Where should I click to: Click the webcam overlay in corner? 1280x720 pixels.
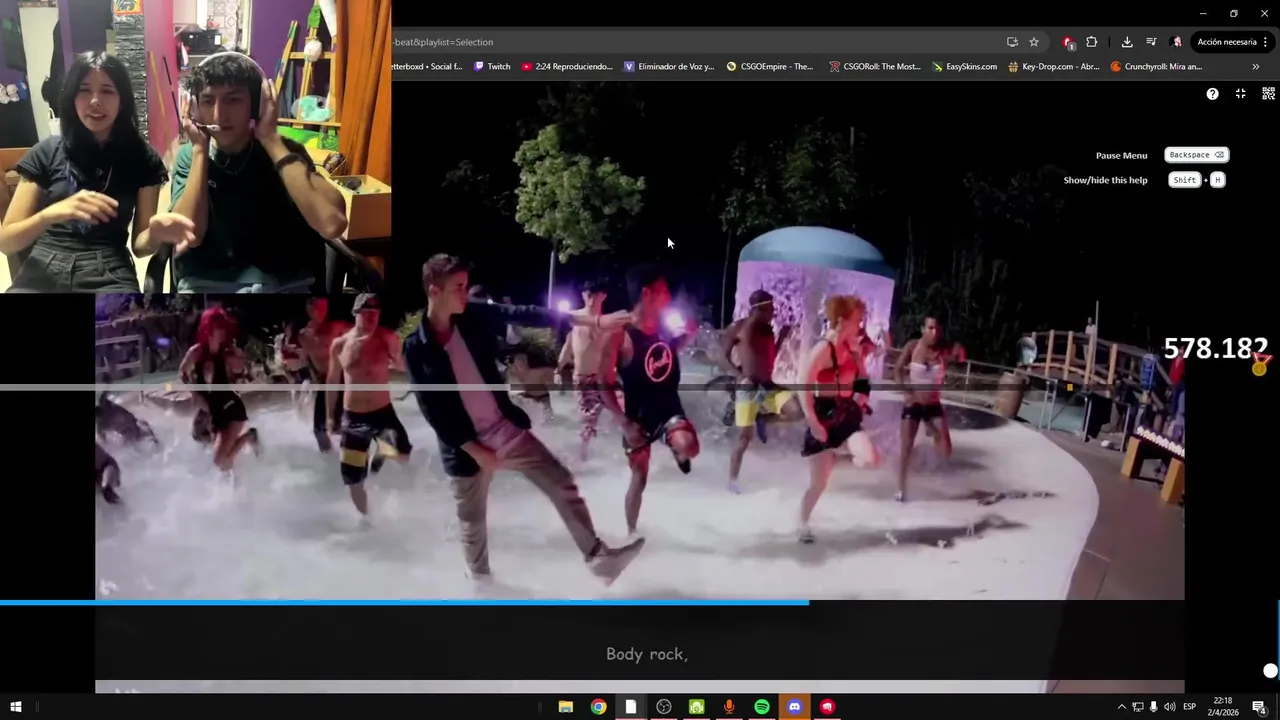[x=195, y=146]
